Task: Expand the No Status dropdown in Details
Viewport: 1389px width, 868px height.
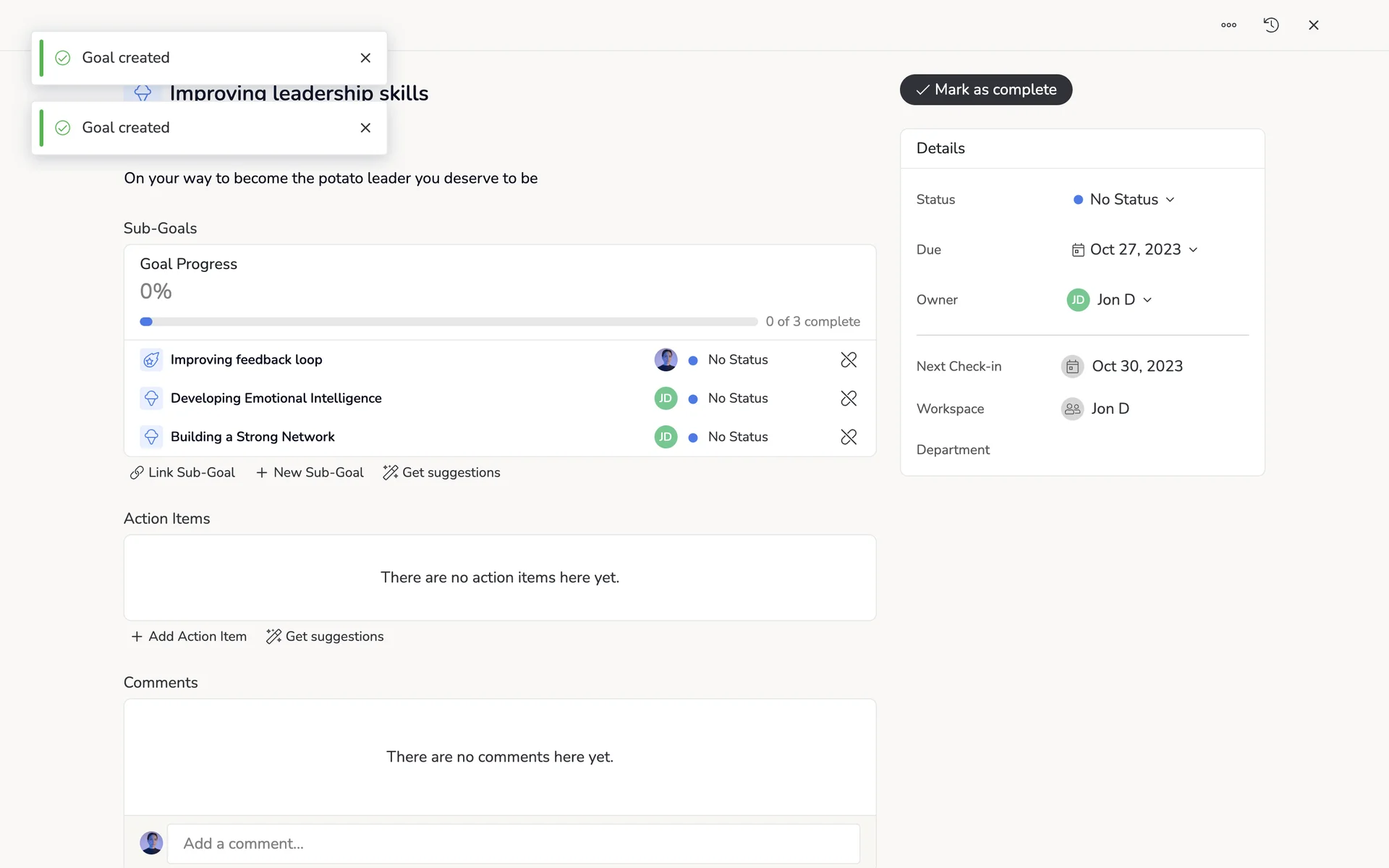Action: pos(1124,200)
